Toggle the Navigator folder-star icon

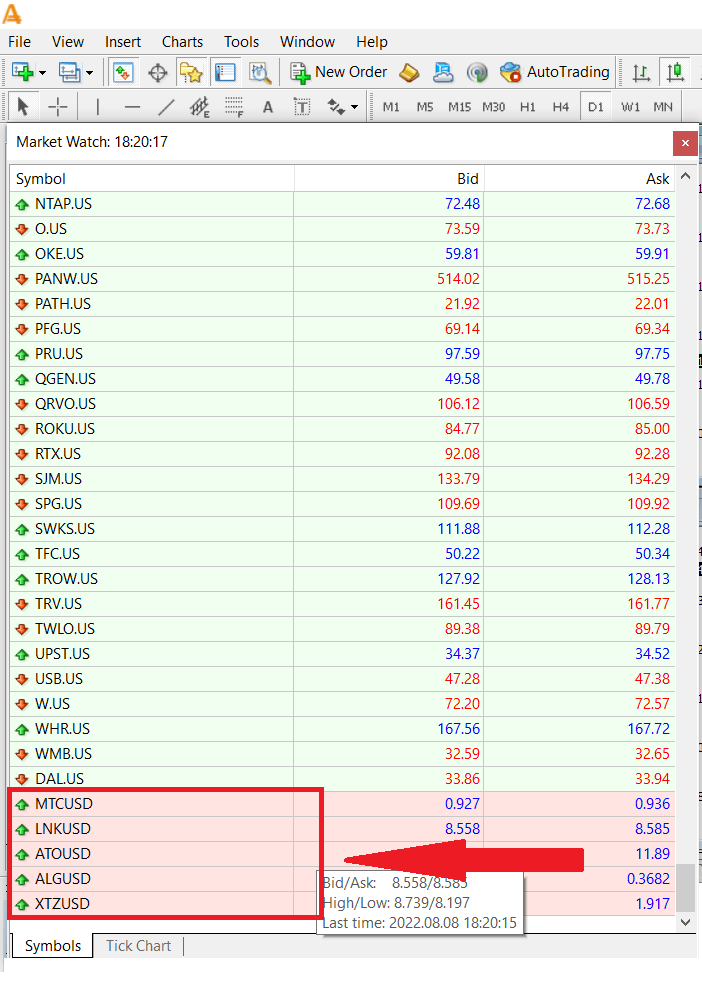191,73
